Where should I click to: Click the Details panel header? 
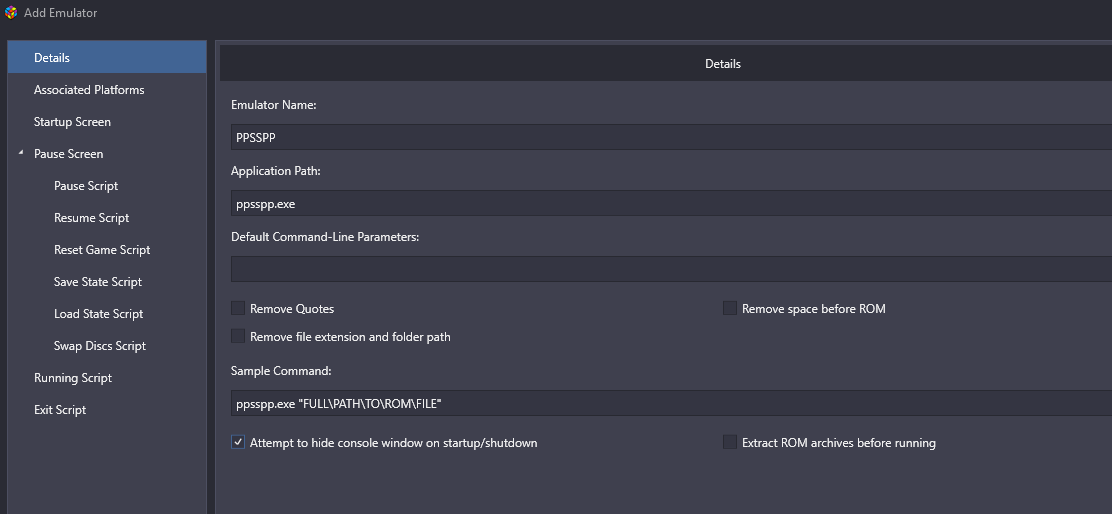pyautogui.click(x=666, y=64)
